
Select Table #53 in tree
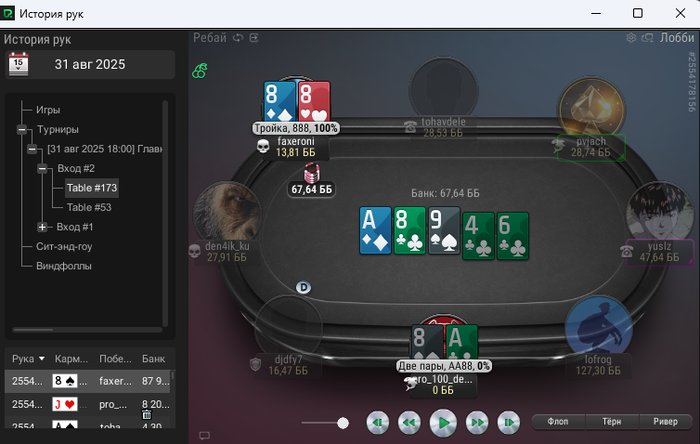point(89,207)
